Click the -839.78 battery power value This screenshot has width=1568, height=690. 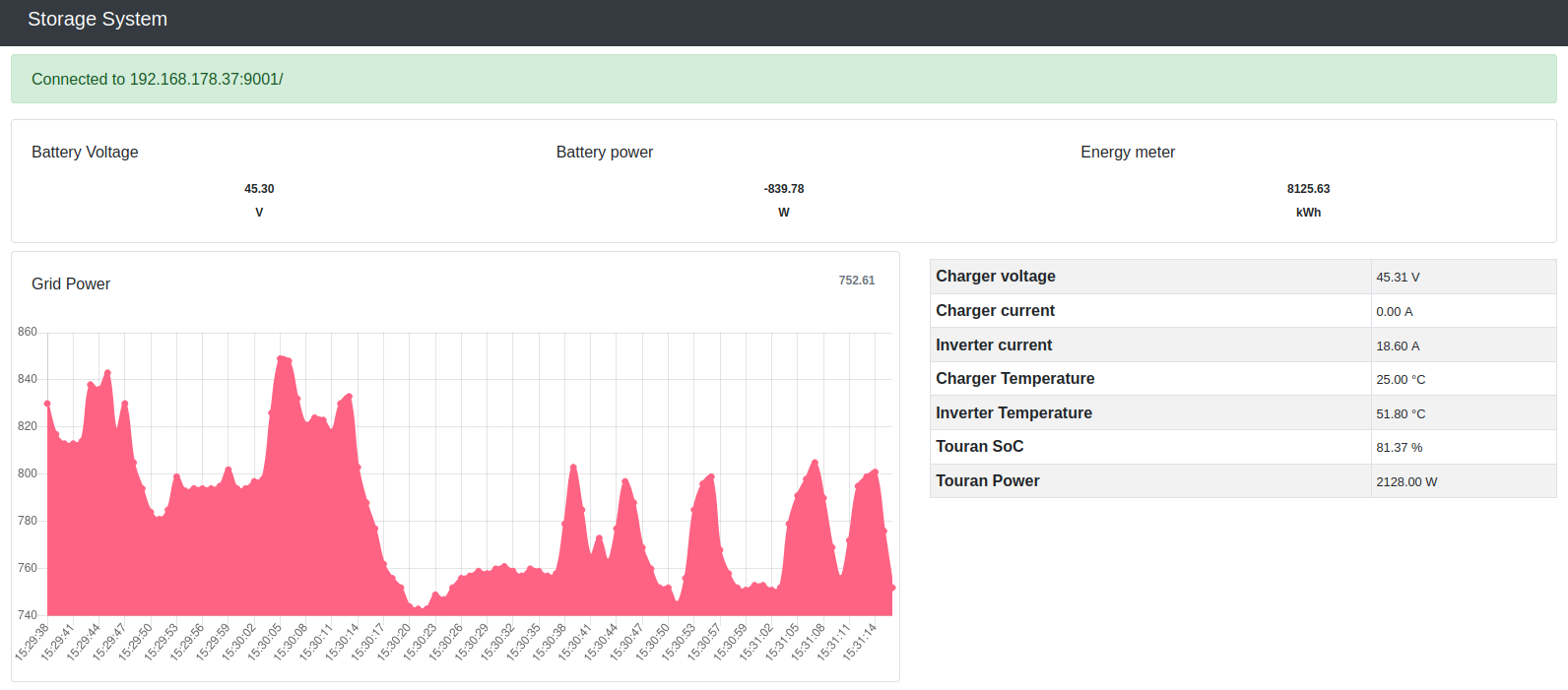coord(783,189)
